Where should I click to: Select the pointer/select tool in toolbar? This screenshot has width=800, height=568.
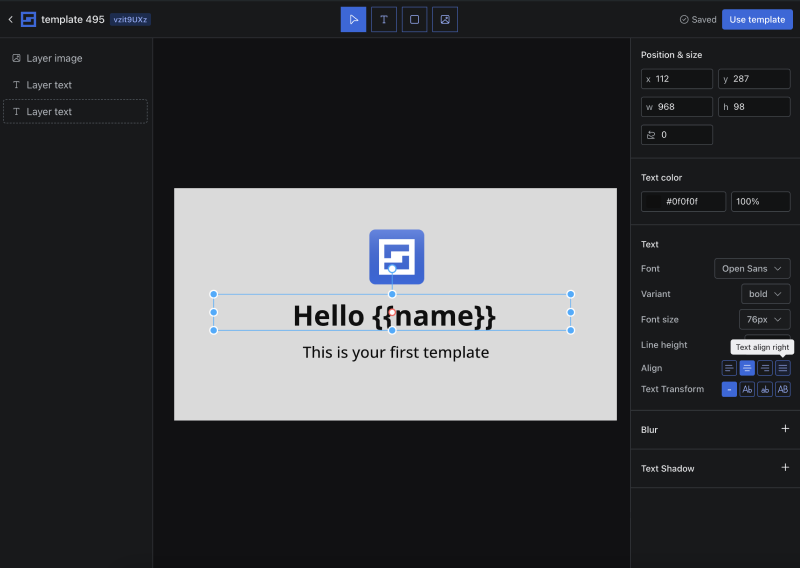click(353, 19)
